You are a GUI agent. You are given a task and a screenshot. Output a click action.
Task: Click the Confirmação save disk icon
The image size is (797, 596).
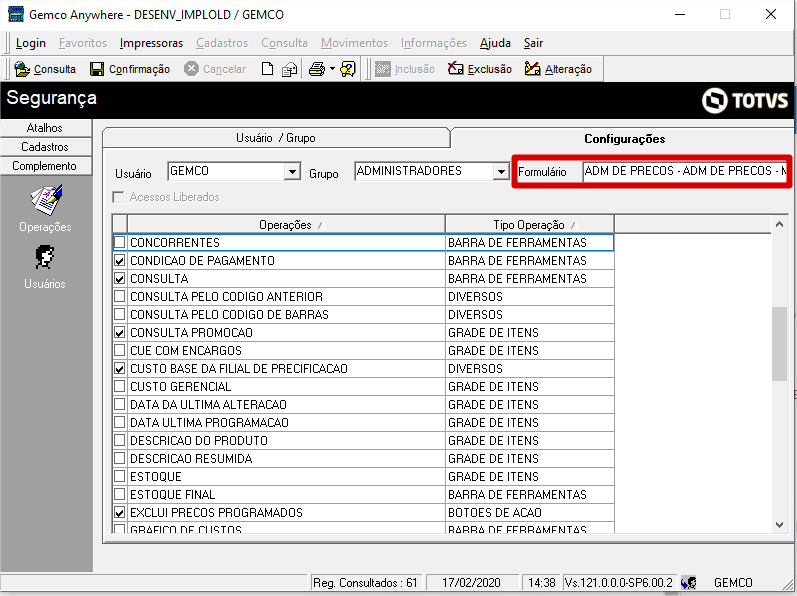tap(97, 69)
